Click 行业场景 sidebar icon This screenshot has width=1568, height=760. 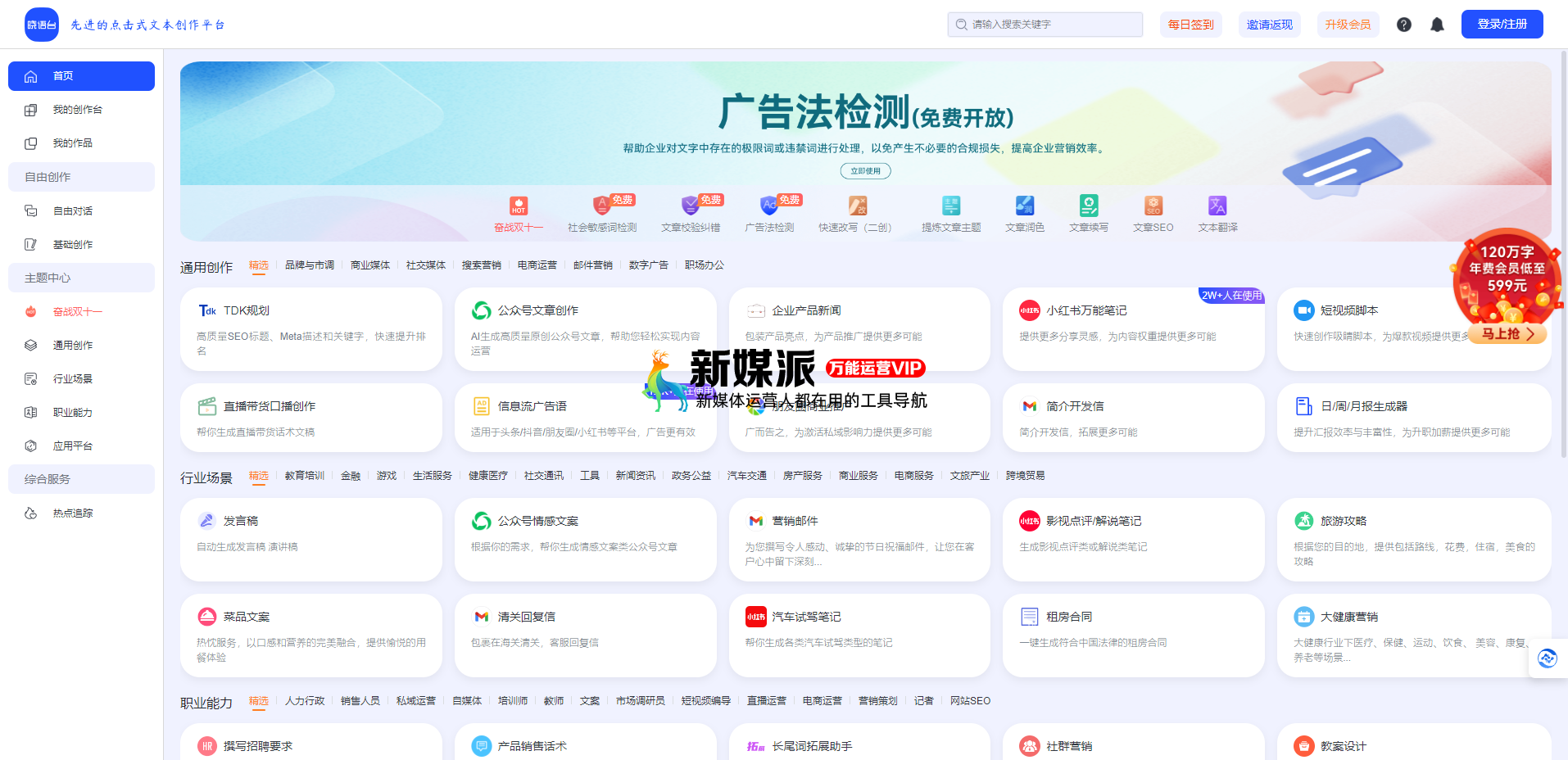click(x=31, y=378)
